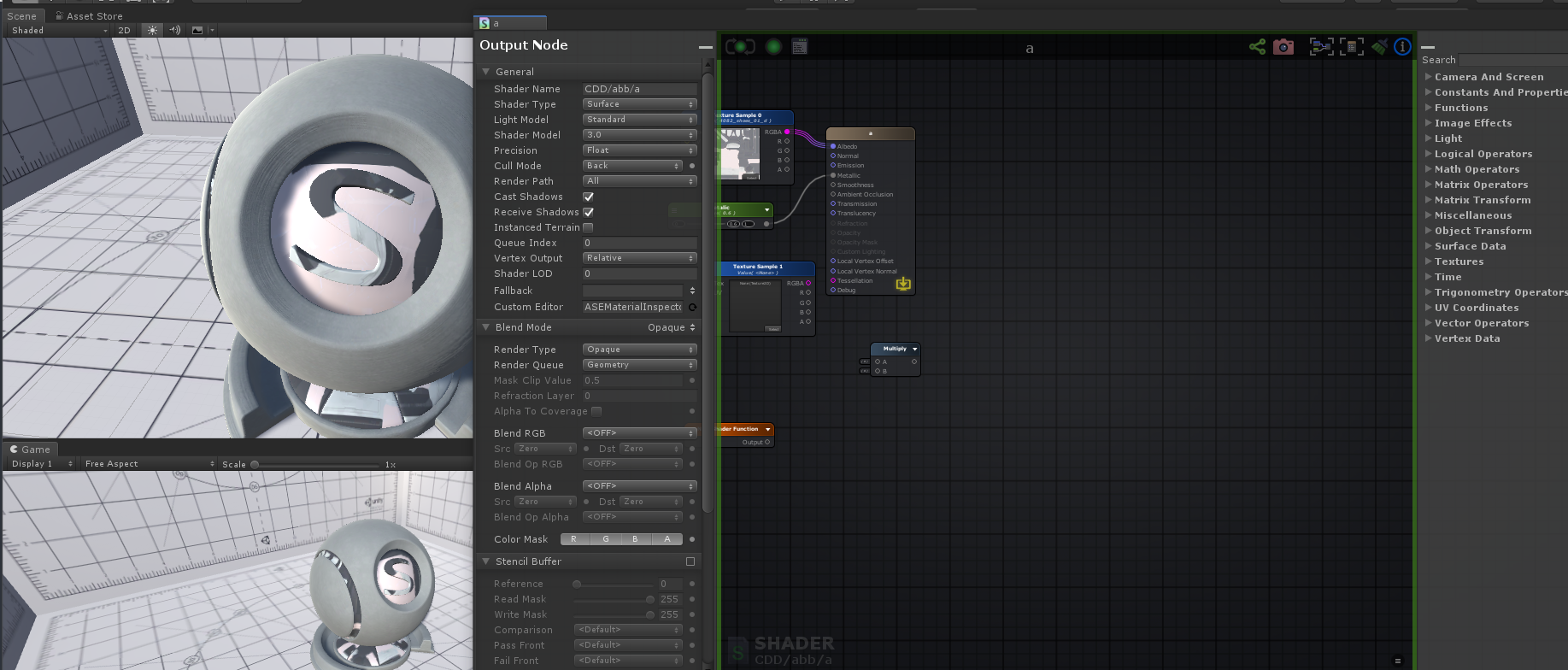Screen dimensions: 1568x670
Task: Open the Shader Type dropdown
Action: 640,104
